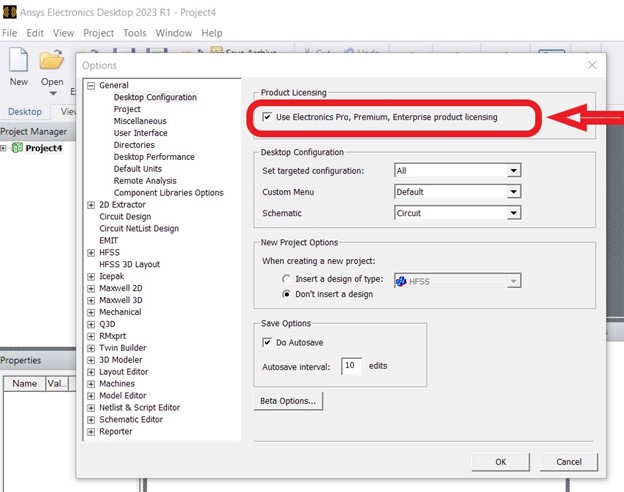The image size is (624, 492).
Task: Click the Val... column header in Properties
Action: click(x=57, y=384)
